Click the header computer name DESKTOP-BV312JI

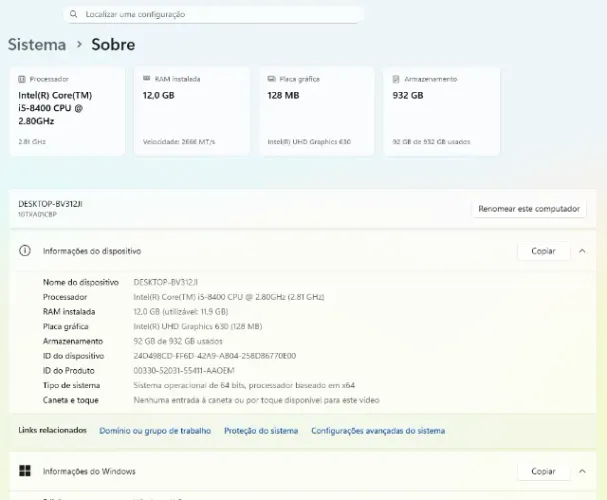(x=50, y=204)
